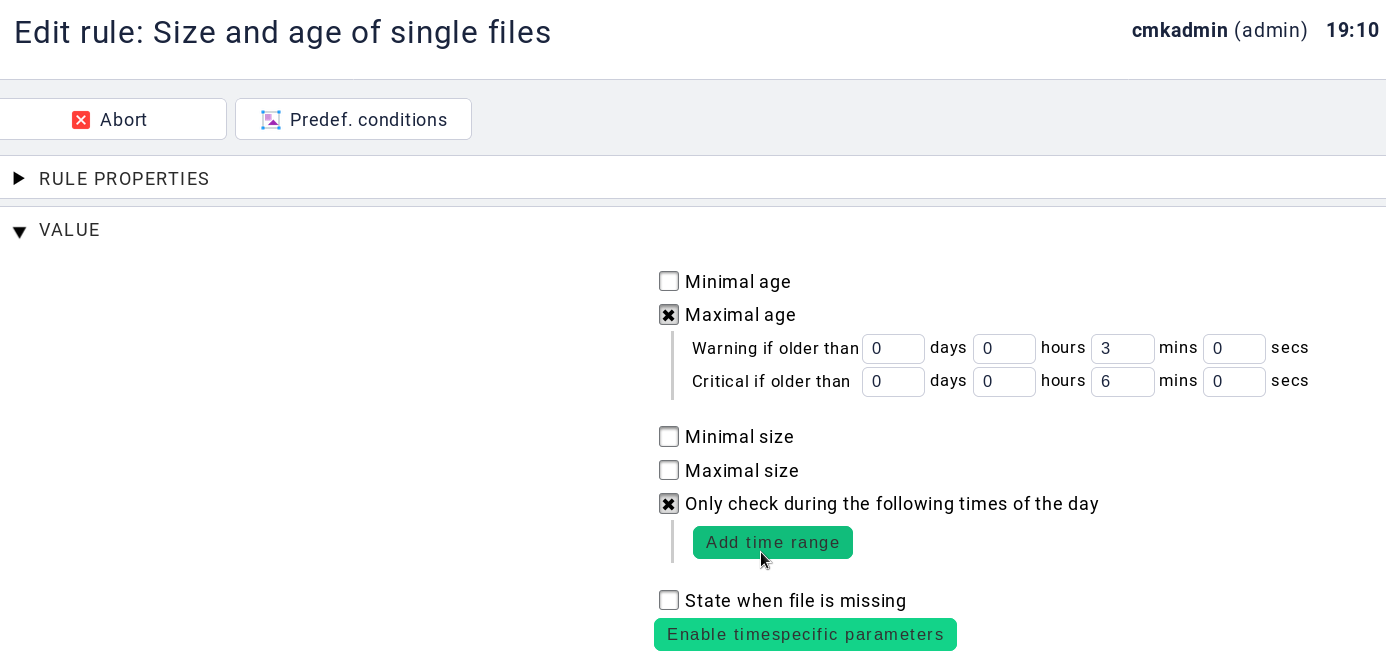Viewport: 1386px width, 663px height.
Task: Click the '(admin)' role text
Action: pyautogui.click(x=1271, y=30)
